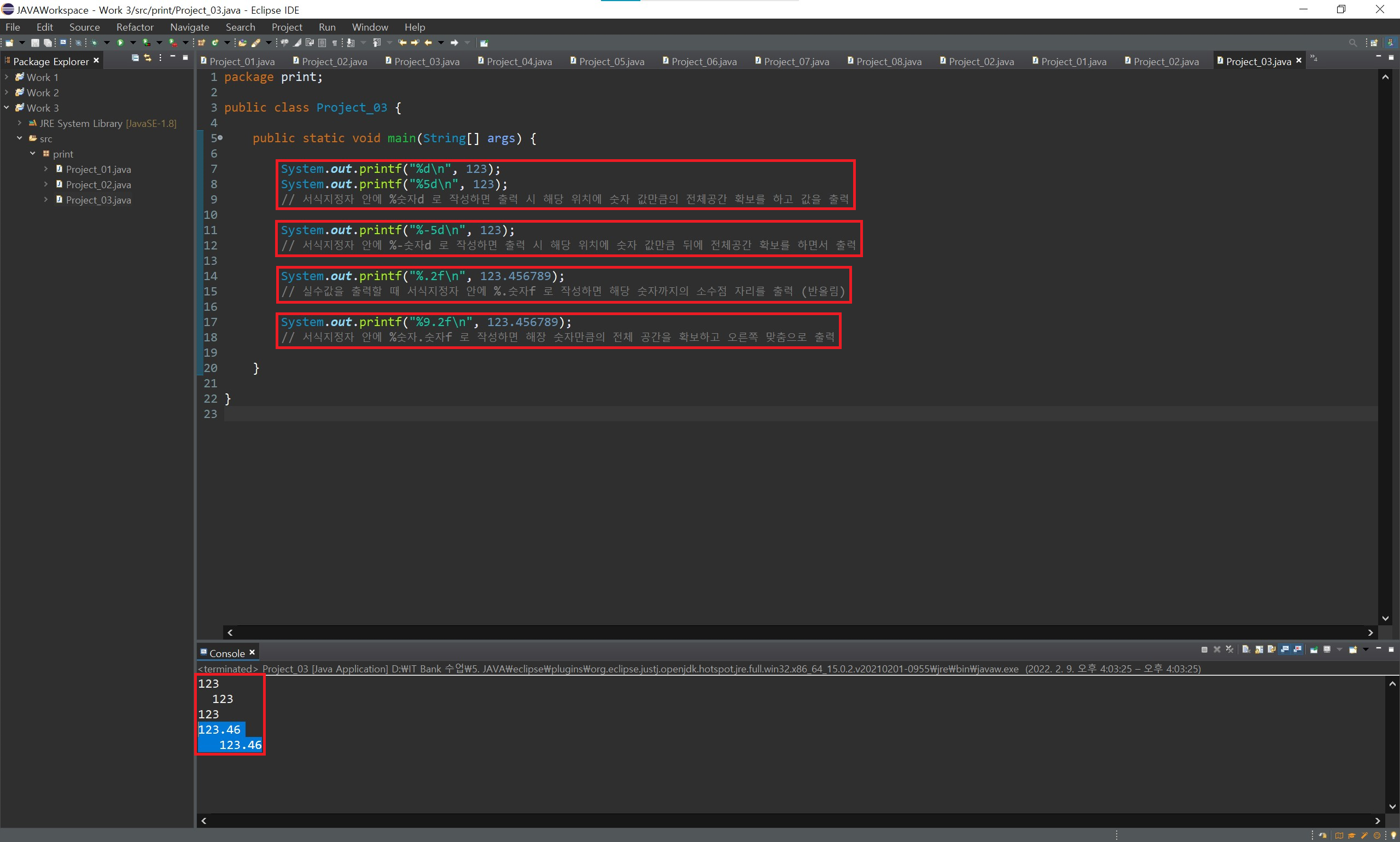Screen dimensions: 1400x842
Task: Open the Refactor menu
Action: 135,27
